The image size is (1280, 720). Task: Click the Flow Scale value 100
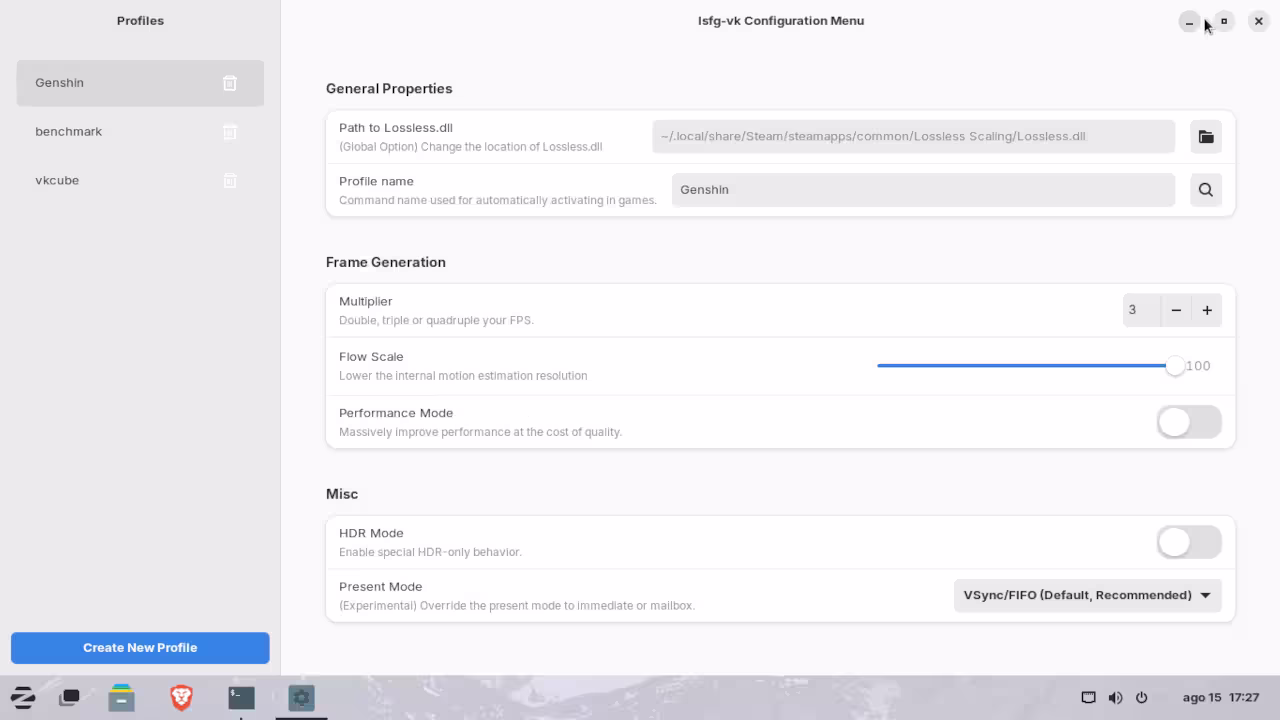pyautogui.click(x=1198, y=366)
